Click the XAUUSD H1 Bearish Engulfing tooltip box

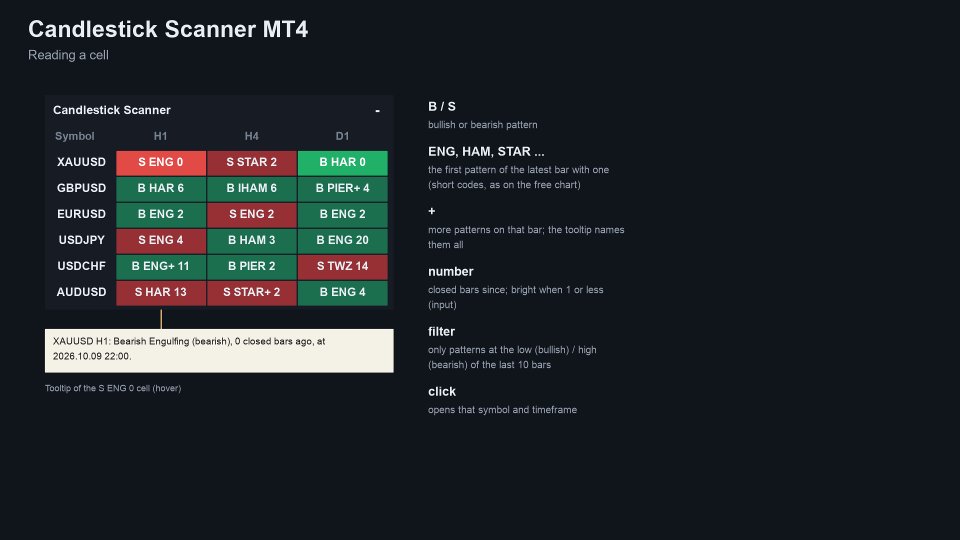click(x=219, y=351)
